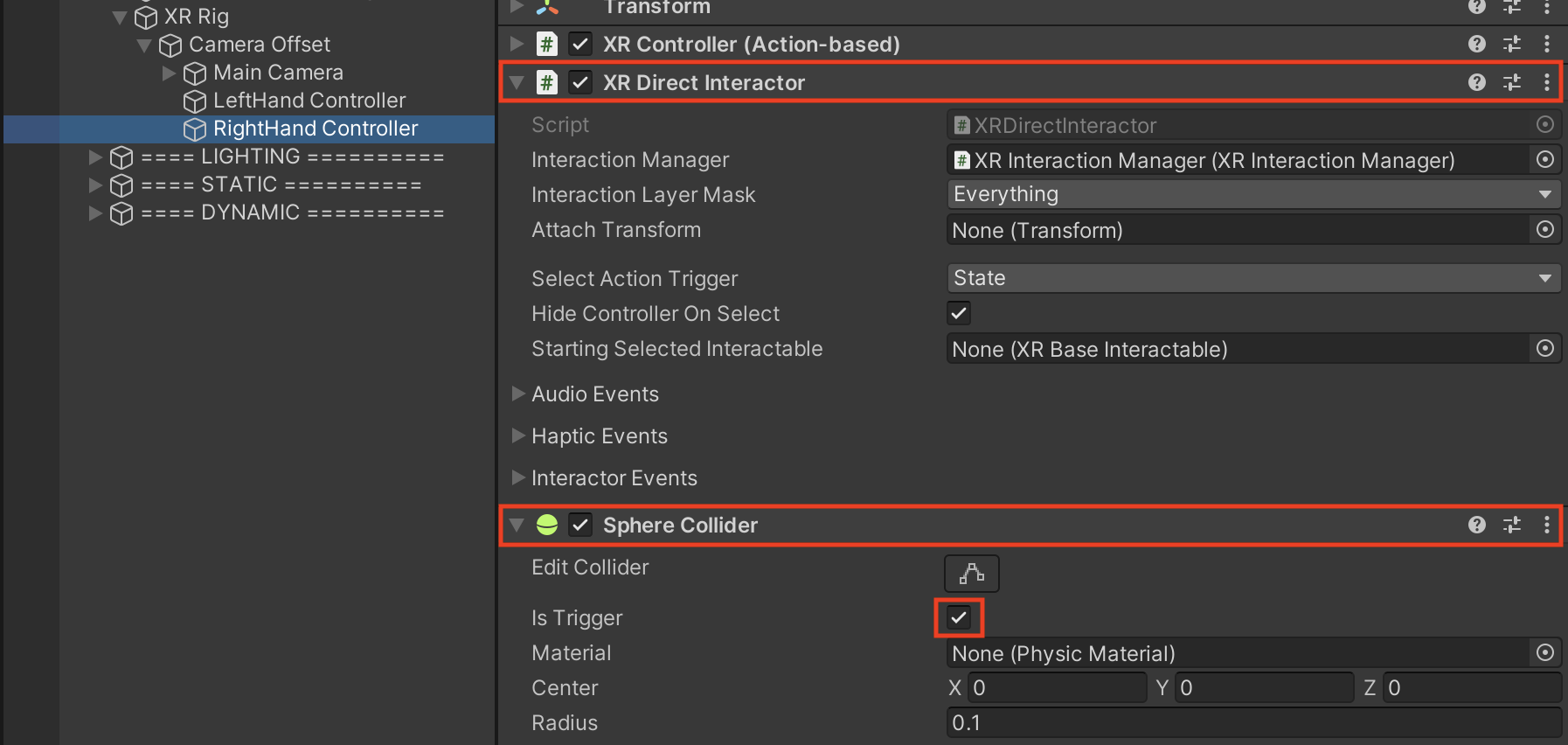The image size is (1568, 745).
Task: Disable the Is Trigger checkbox
Action: [x=959, y=617]
